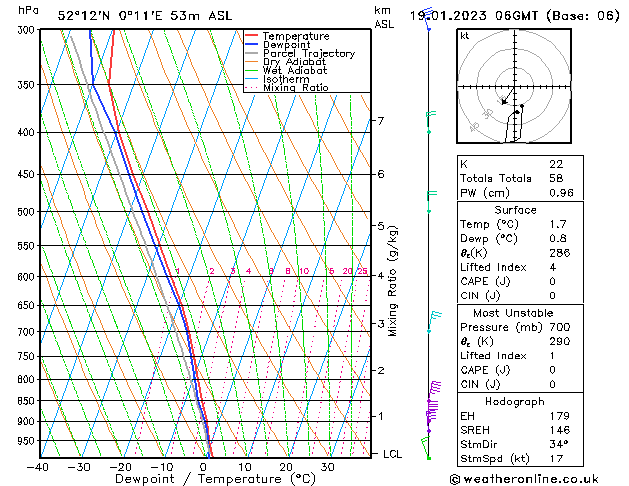Click the mixing ratio line label 10

[x=304, y=271]
